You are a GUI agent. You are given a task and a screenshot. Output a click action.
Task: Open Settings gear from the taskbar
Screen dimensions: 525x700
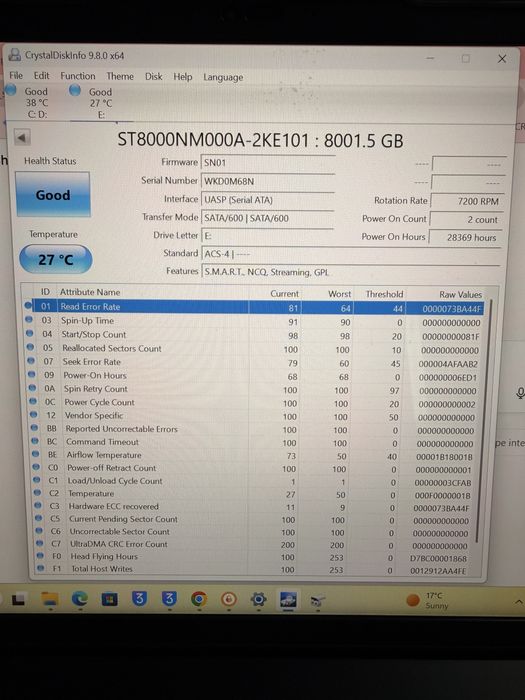[x=258, y=599]
